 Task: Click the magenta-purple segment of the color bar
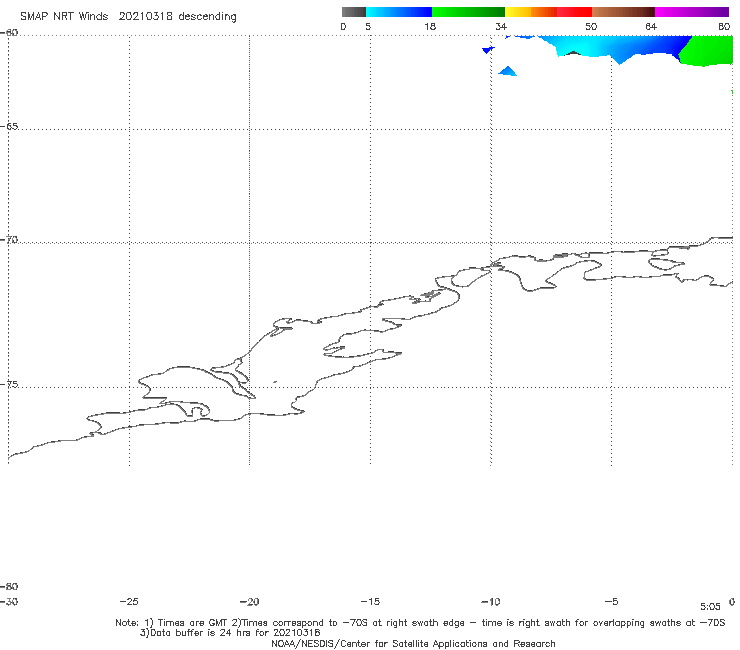(x=692, y=12)
